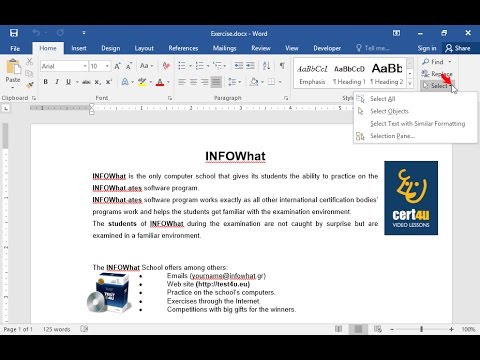Viewport: 480px width, 360px height.
Task: Open the Insert ribbon tab
Action: click(79, 48)
